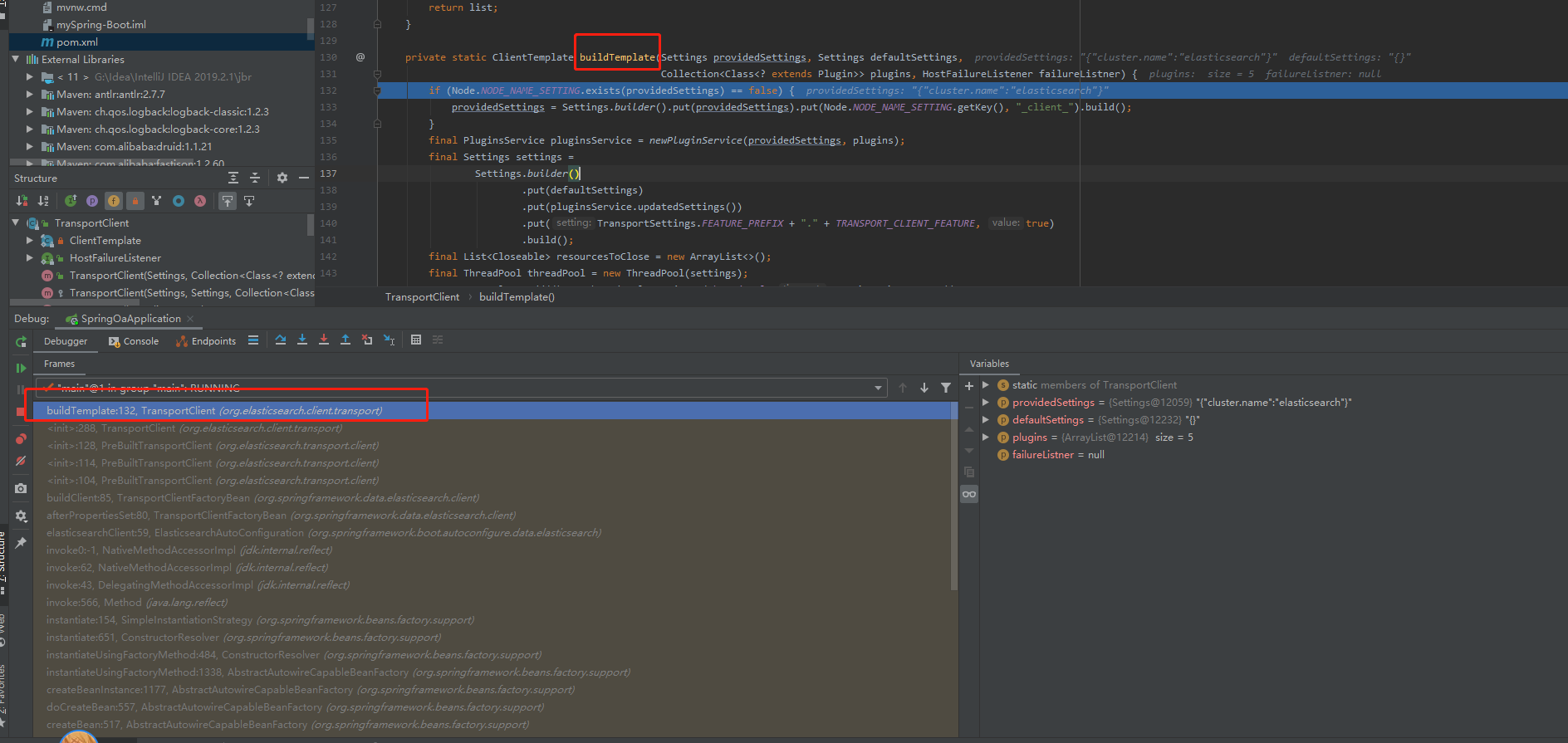Toggle Show non-public lock icon

(135, 201)
